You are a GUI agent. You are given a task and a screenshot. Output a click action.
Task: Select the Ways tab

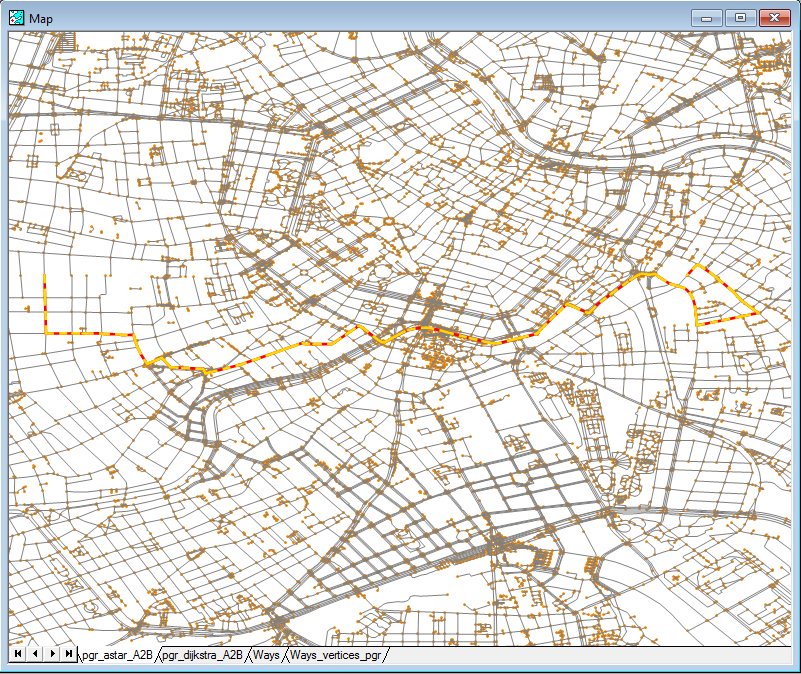(266, 655)
